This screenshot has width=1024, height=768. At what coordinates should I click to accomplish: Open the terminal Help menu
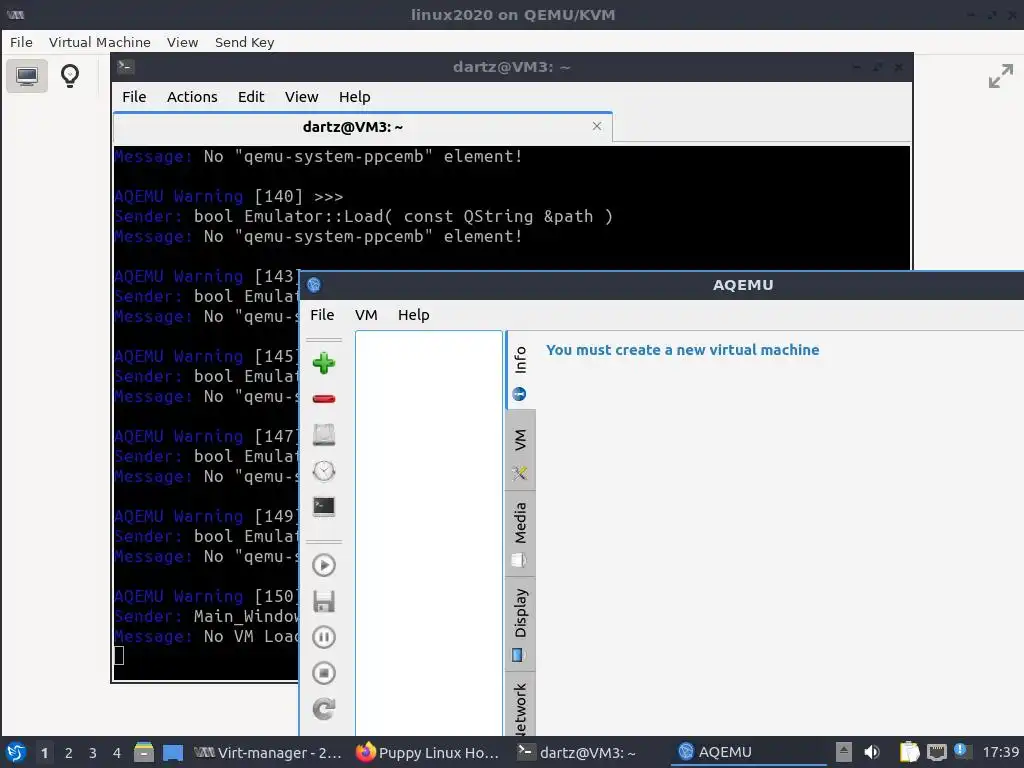coord(355,97)
